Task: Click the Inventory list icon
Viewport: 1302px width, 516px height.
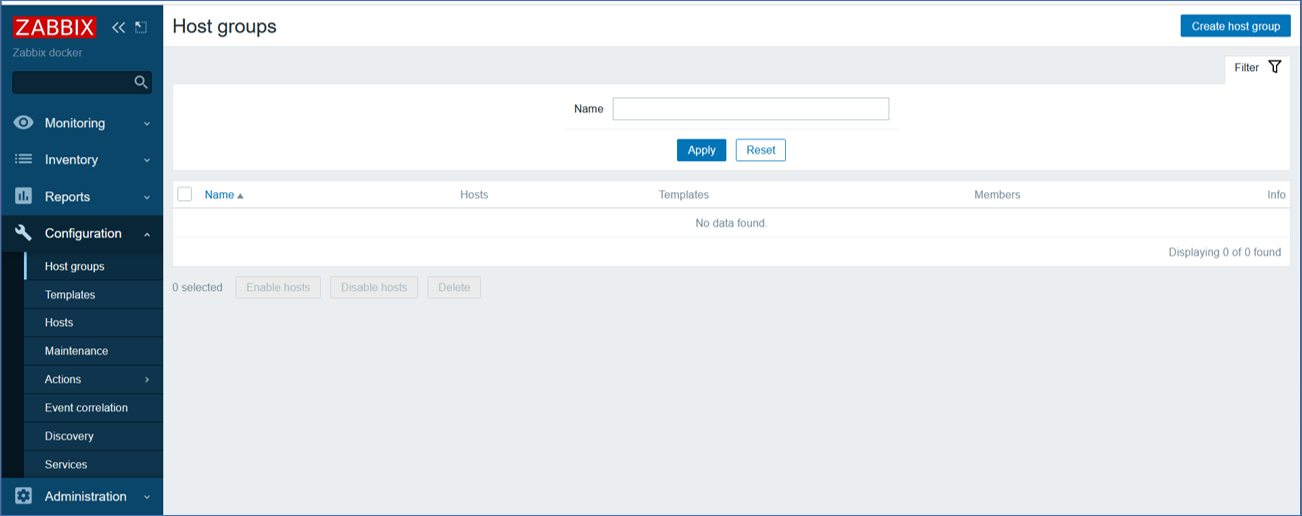Action: point(24,159)
